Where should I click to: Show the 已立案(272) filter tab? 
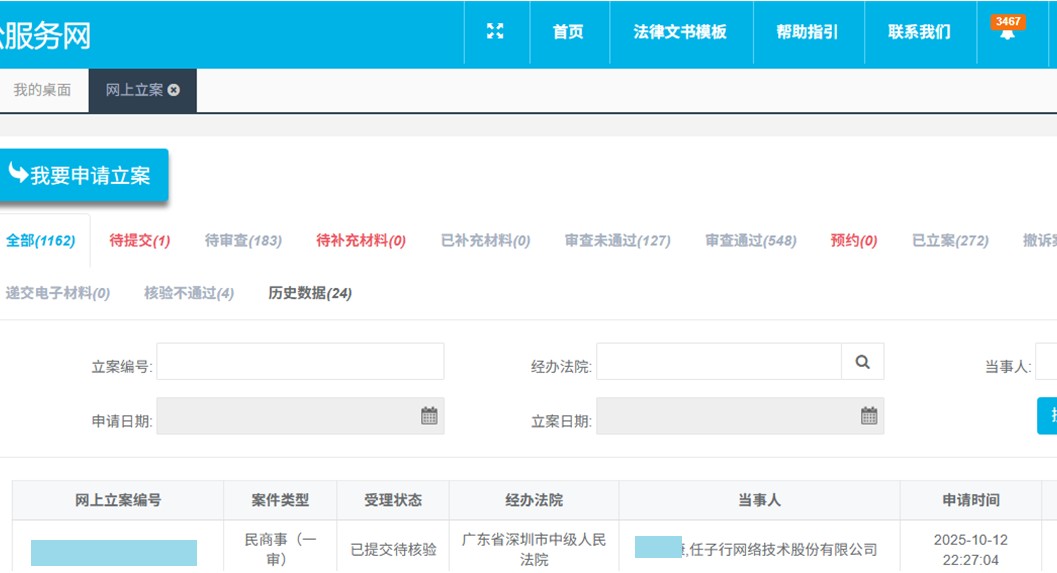pos(950,241)
